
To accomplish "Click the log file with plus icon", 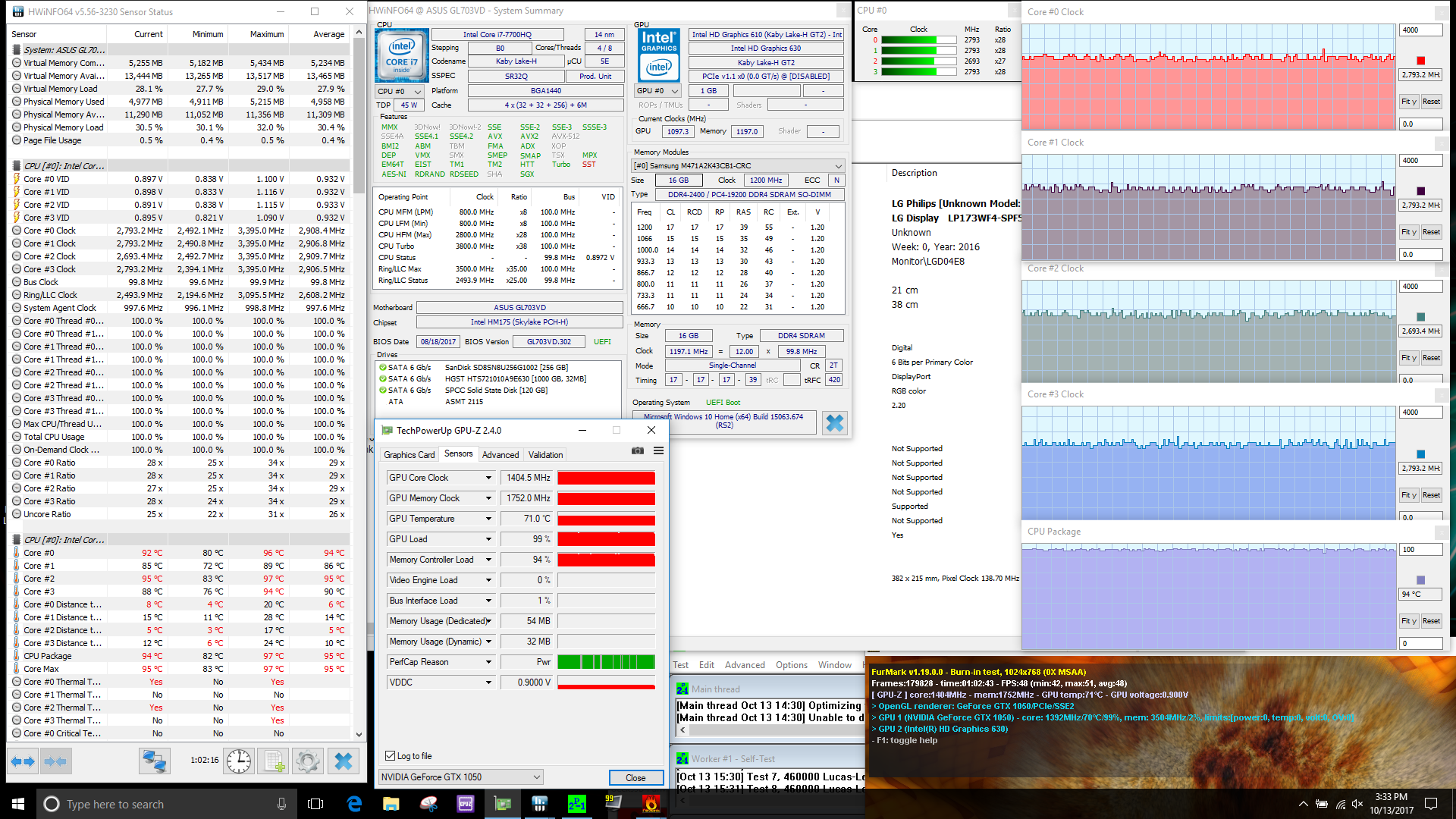I will 274,761.
